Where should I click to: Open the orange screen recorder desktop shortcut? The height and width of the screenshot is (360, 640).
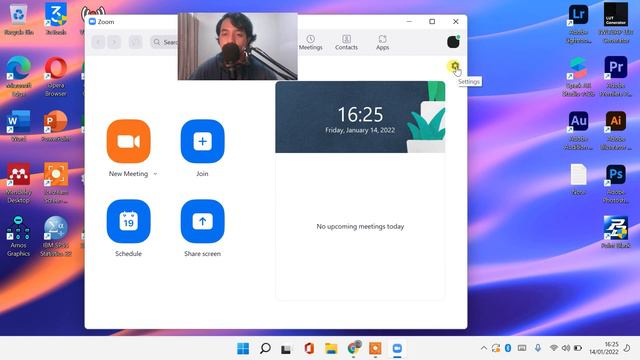tap(56, 183)
